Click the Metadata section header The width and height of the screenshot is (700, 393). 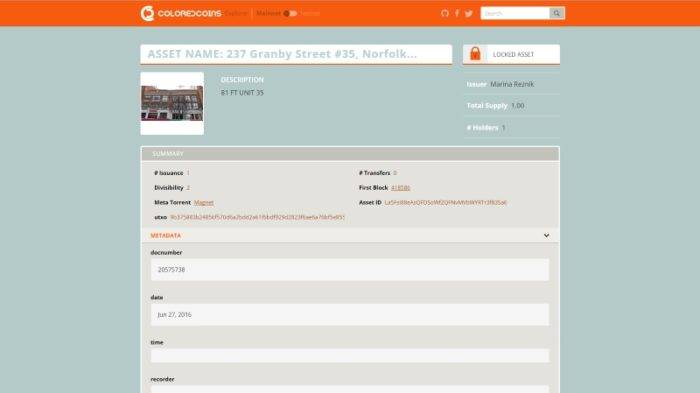coord(350,235)
